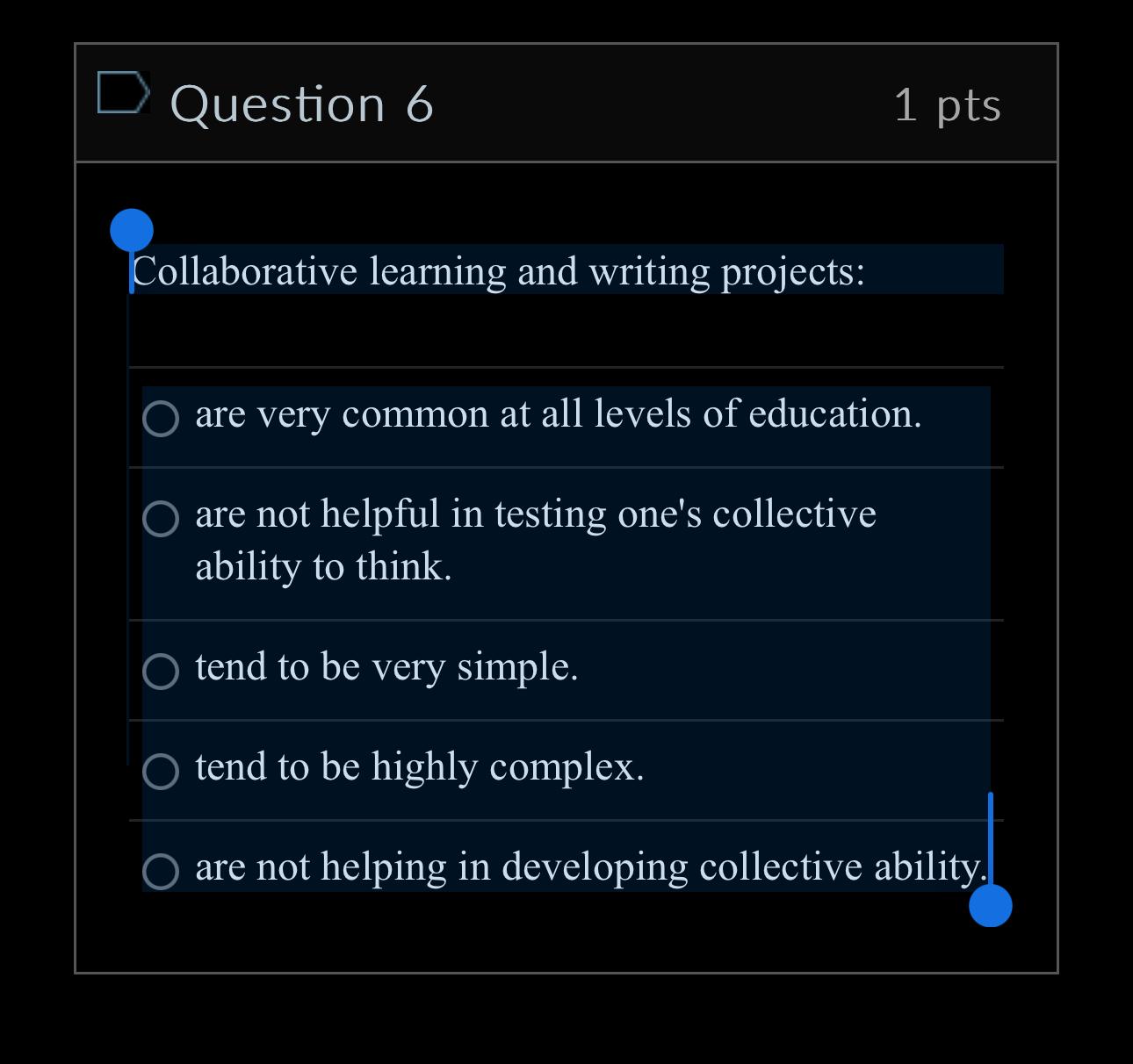Click the flag icon beside Question 6

123,92
